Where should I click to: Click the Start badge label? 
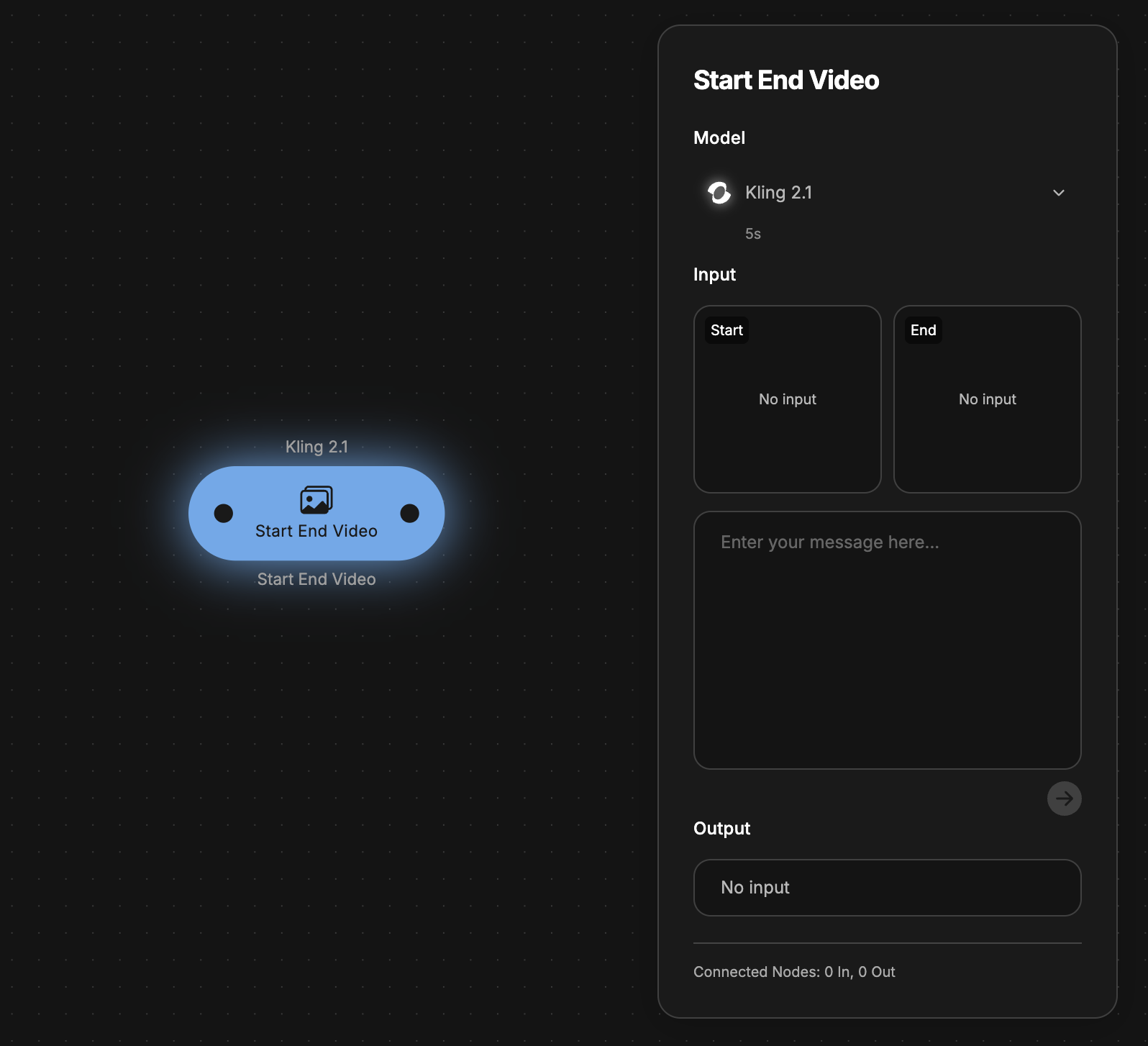tap(726, 330)
